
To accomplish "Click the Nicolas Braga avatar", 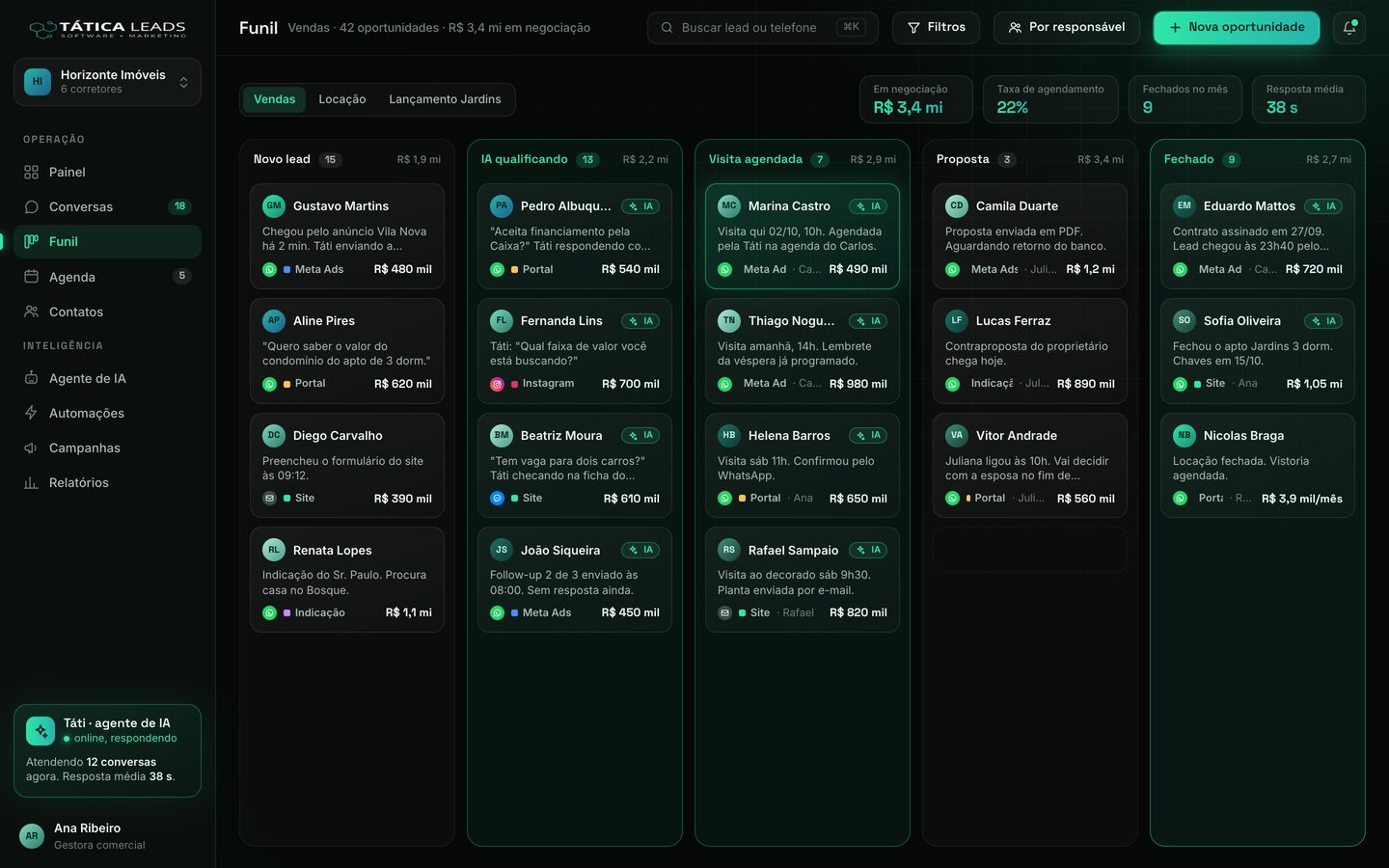I will 1184,436.
